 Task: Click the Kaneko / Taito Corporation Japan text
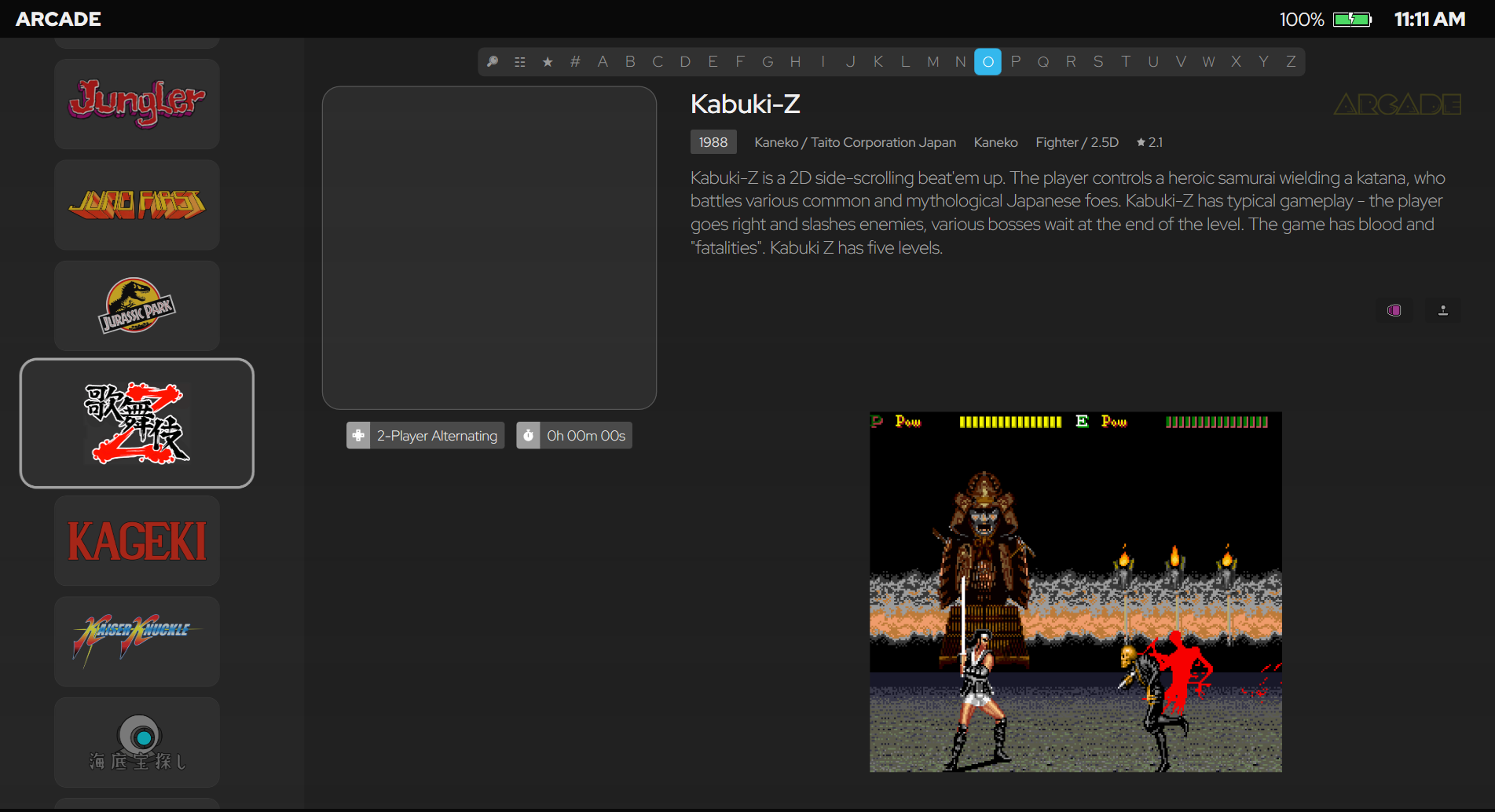click(x=855, y=142)
